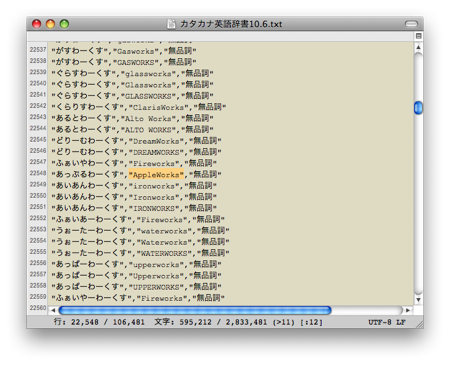Click uppercase "UPPERWORKS" on line 22558
450x365 pixels.
pos(156,287)
